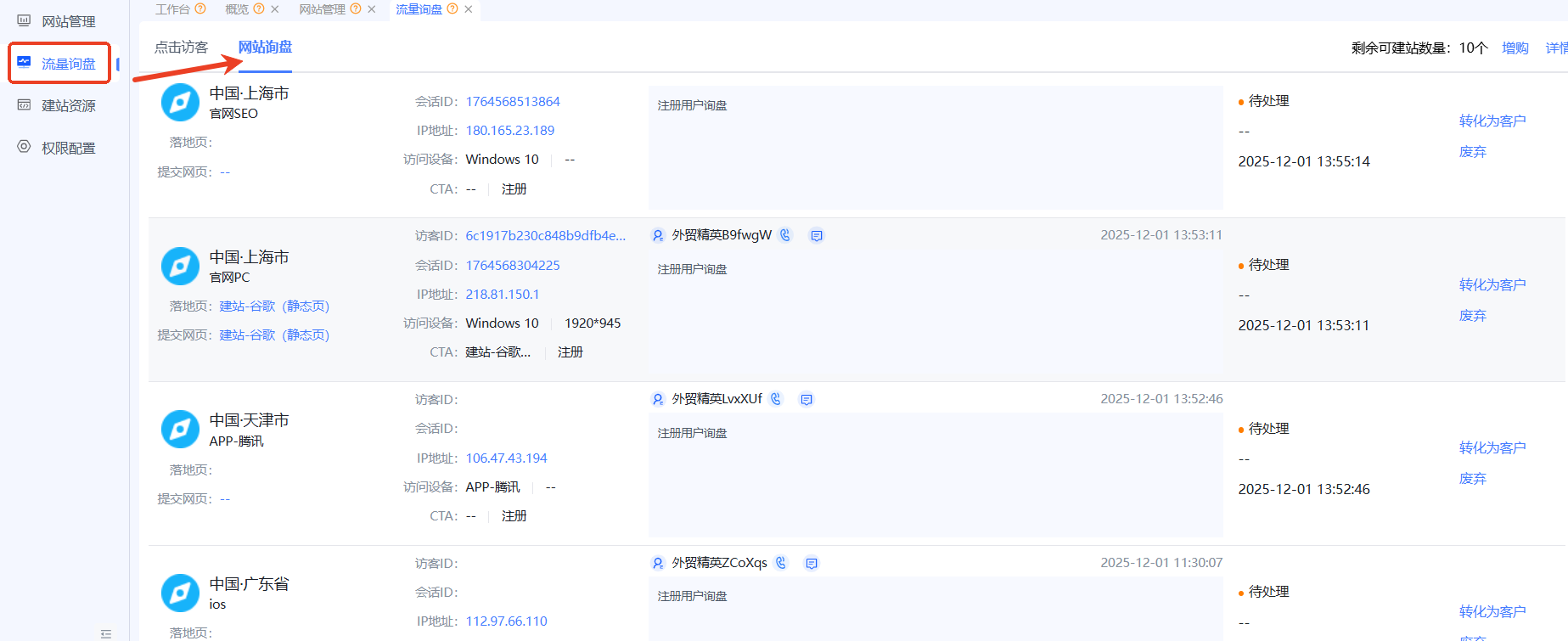Click user icon before 外贸精英LvxXUf
This screenshot has height=641, width=1568.
(x=658, y=399)
